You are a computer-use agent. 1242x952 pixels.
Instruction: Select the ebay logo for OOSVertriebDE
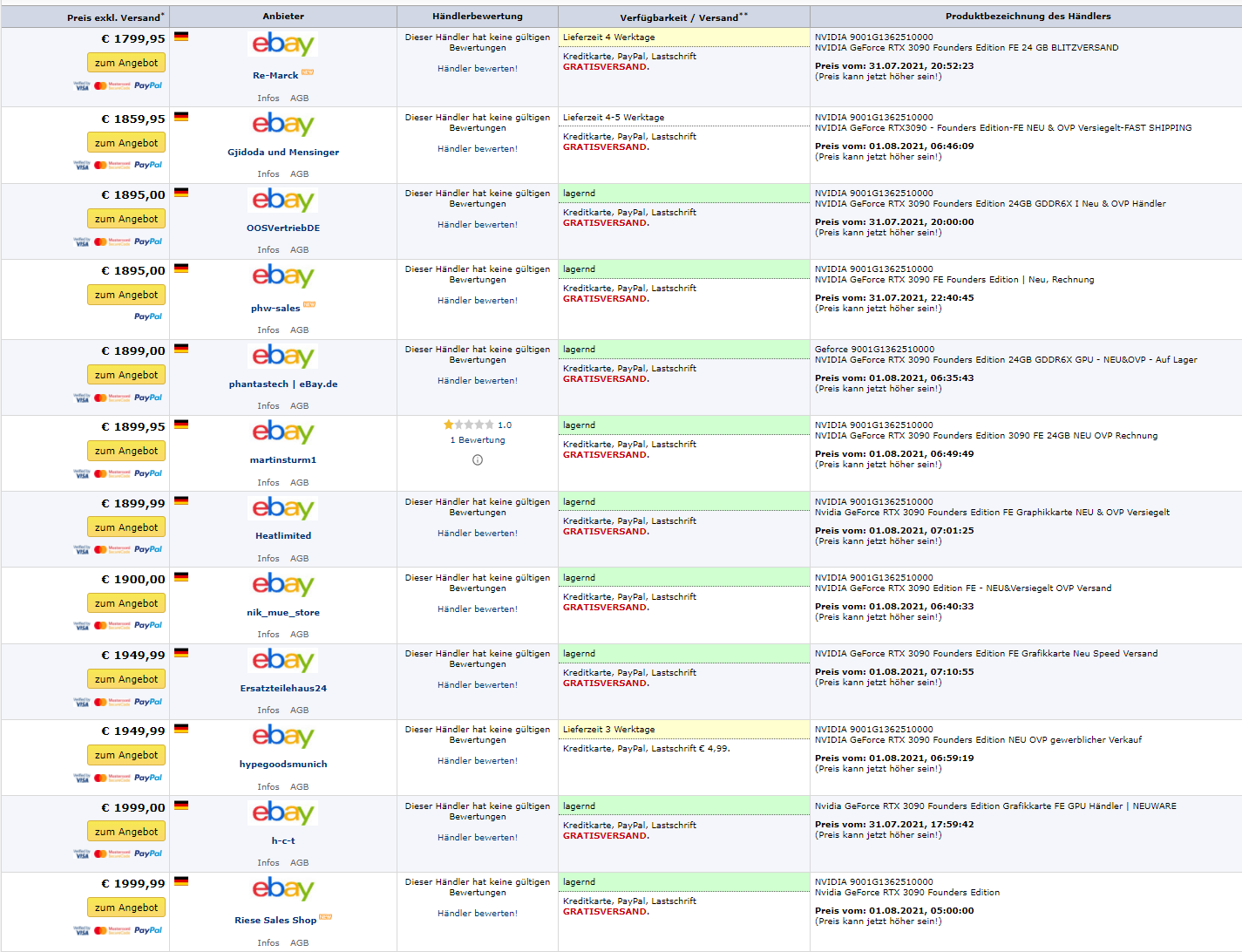click(283, 201)
